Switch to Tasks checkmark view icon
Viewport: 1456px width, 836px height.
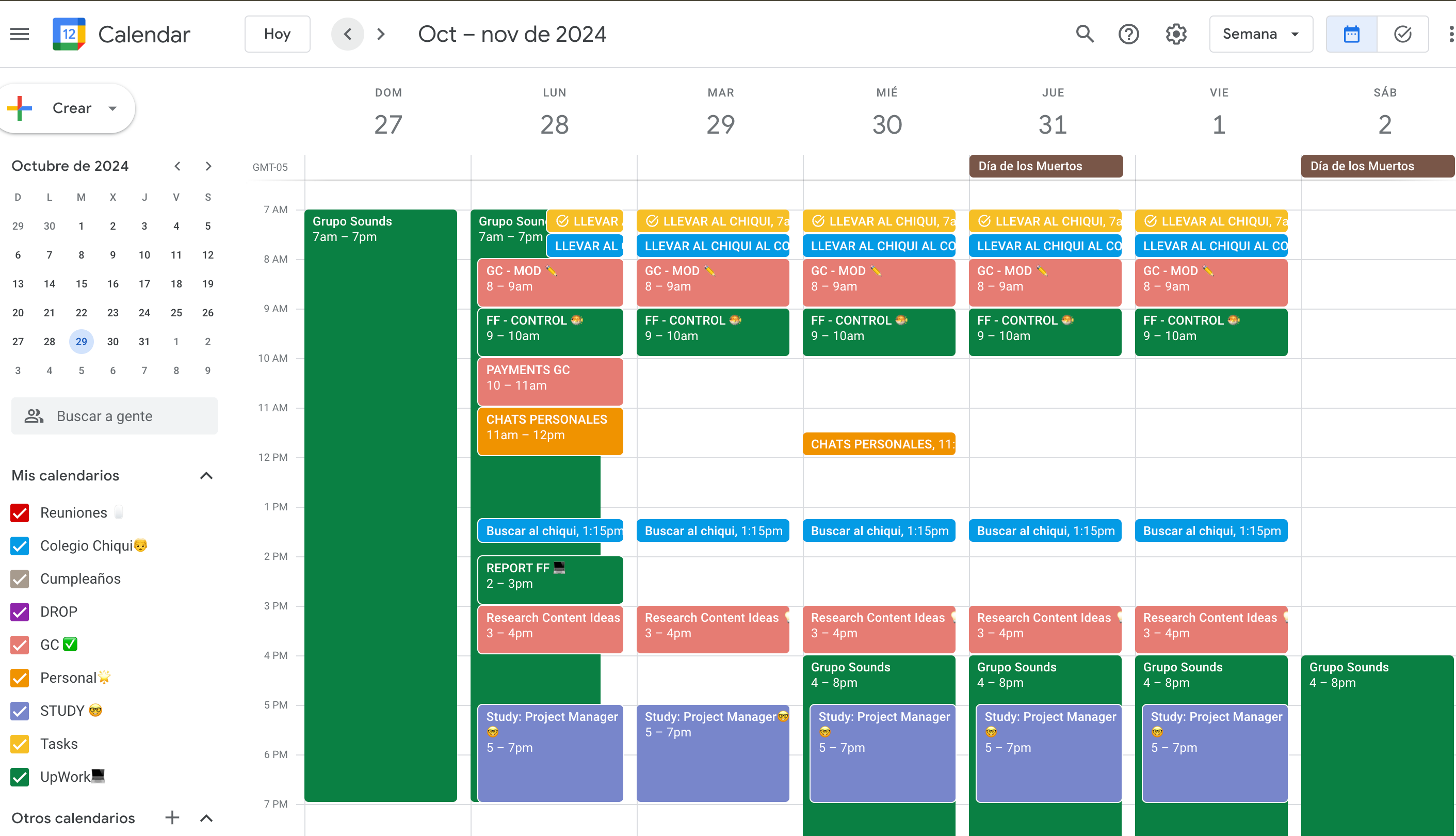tap(1403, 35)
